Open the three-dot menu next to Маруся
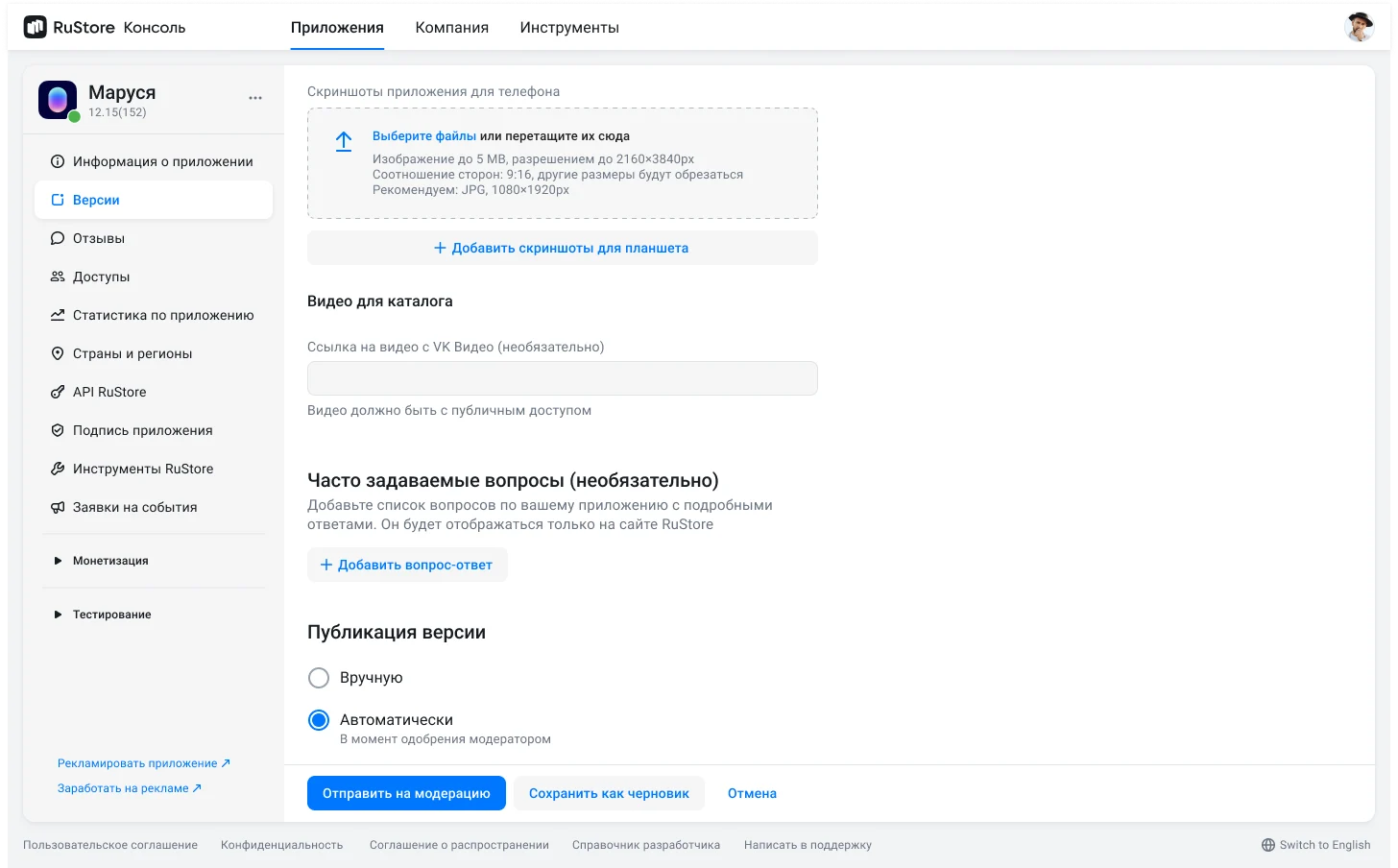Image resolution: width=1398 pixels, height=868 pixels. click(255, 98)
